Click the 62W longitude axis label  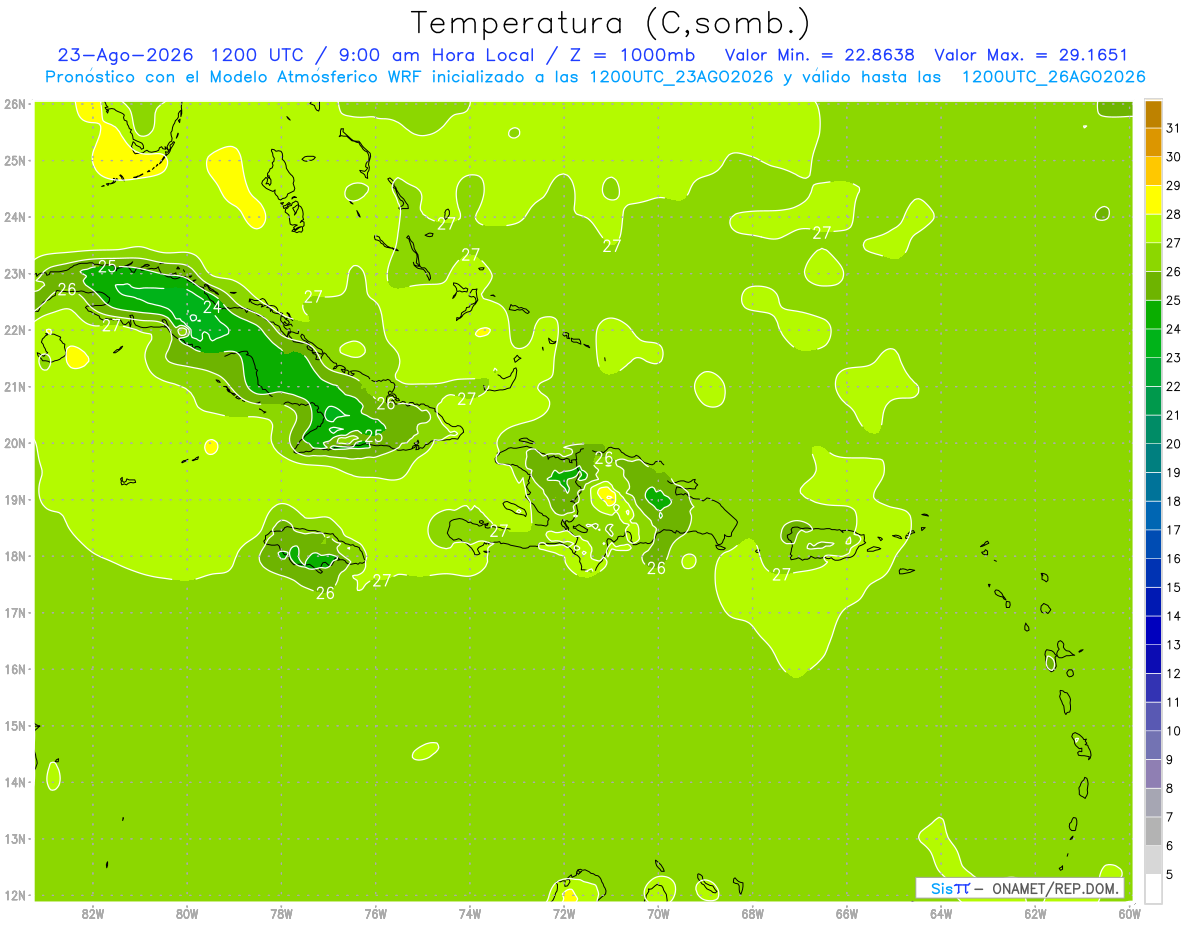1035,913
